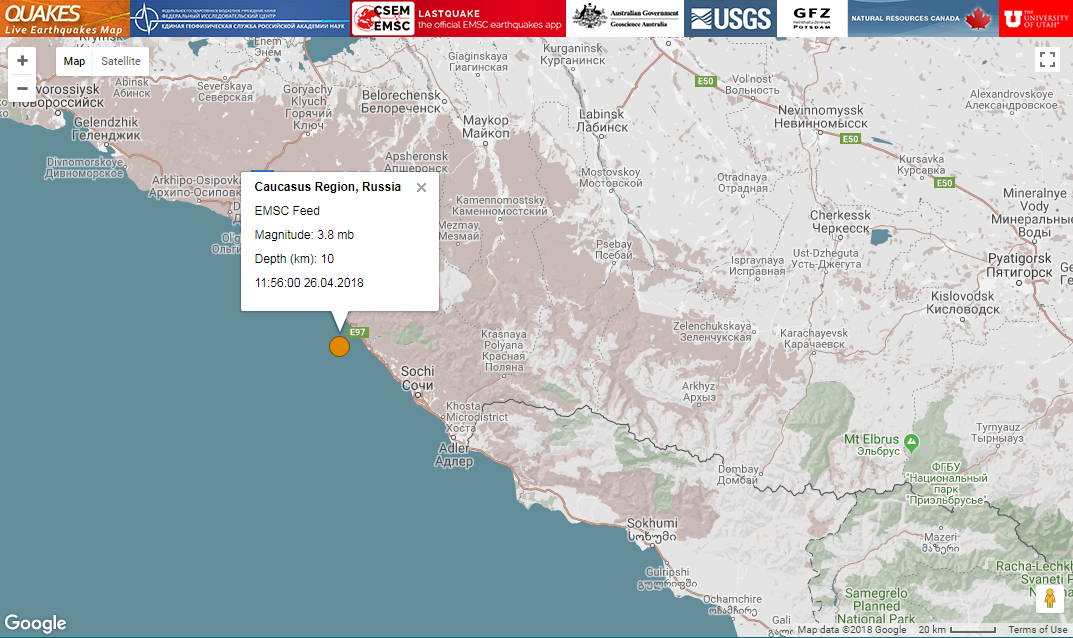Click the Mt Elbrus landmark icon
Viewport: 1073px width, 638px height.
tap(910, 441)
